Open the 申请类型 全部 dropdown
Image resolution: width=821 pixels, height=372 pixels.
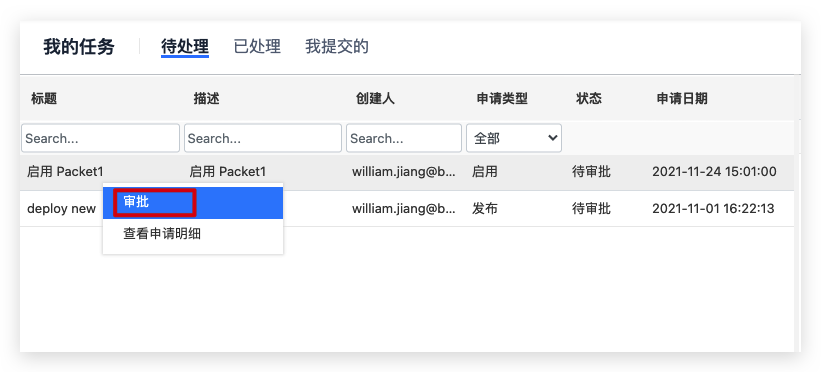click(514, 138)
